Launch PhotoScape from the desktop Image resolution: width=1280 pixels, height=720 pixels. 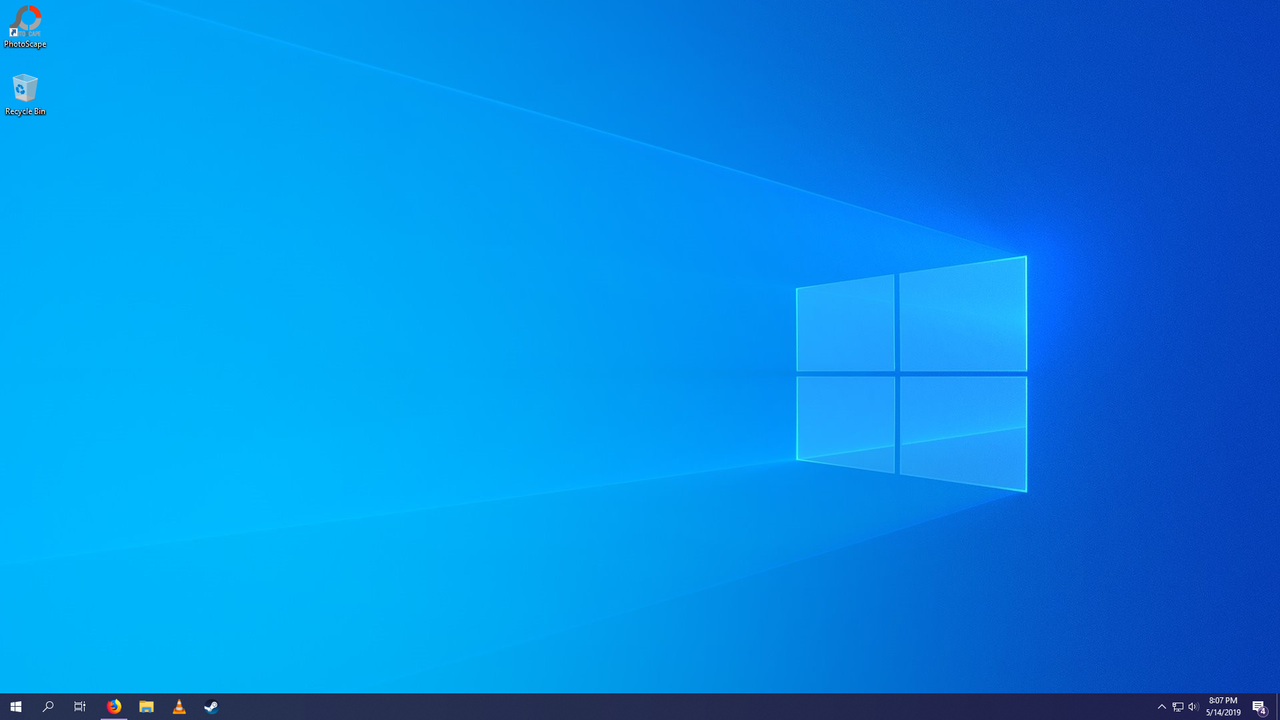click(25, 25)
